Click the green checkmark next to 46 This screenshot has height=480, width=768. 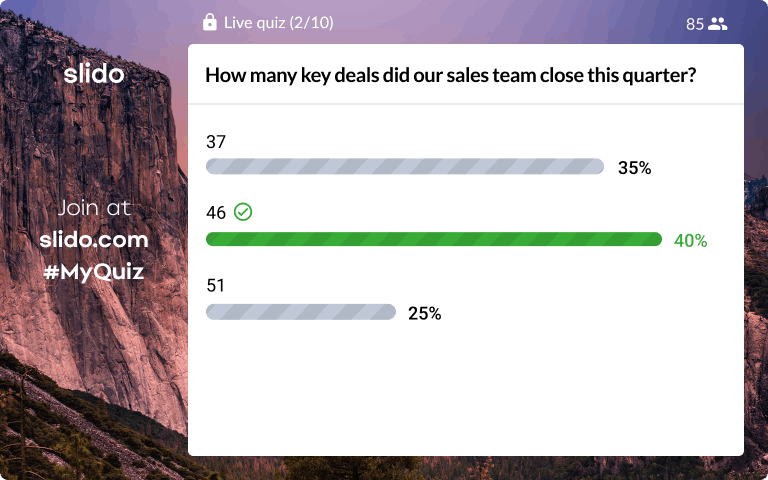coord(243,212)
